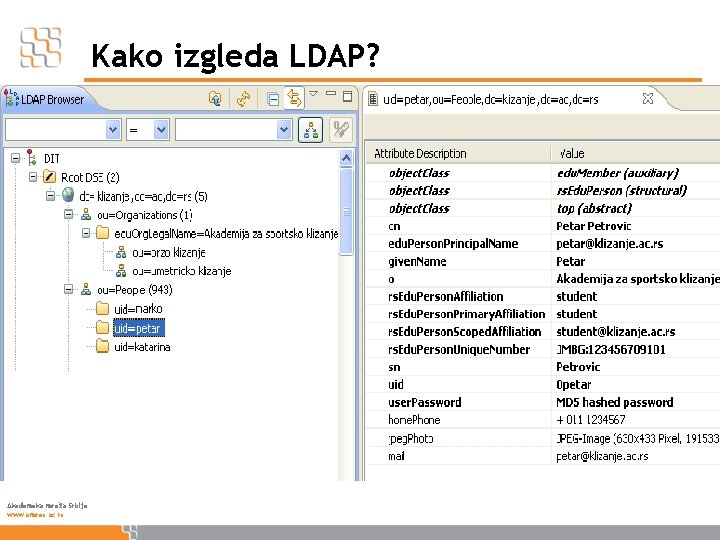
Task: Click the uid=petar folder icon
Action: pyautogui.click(x=102, y=327)
